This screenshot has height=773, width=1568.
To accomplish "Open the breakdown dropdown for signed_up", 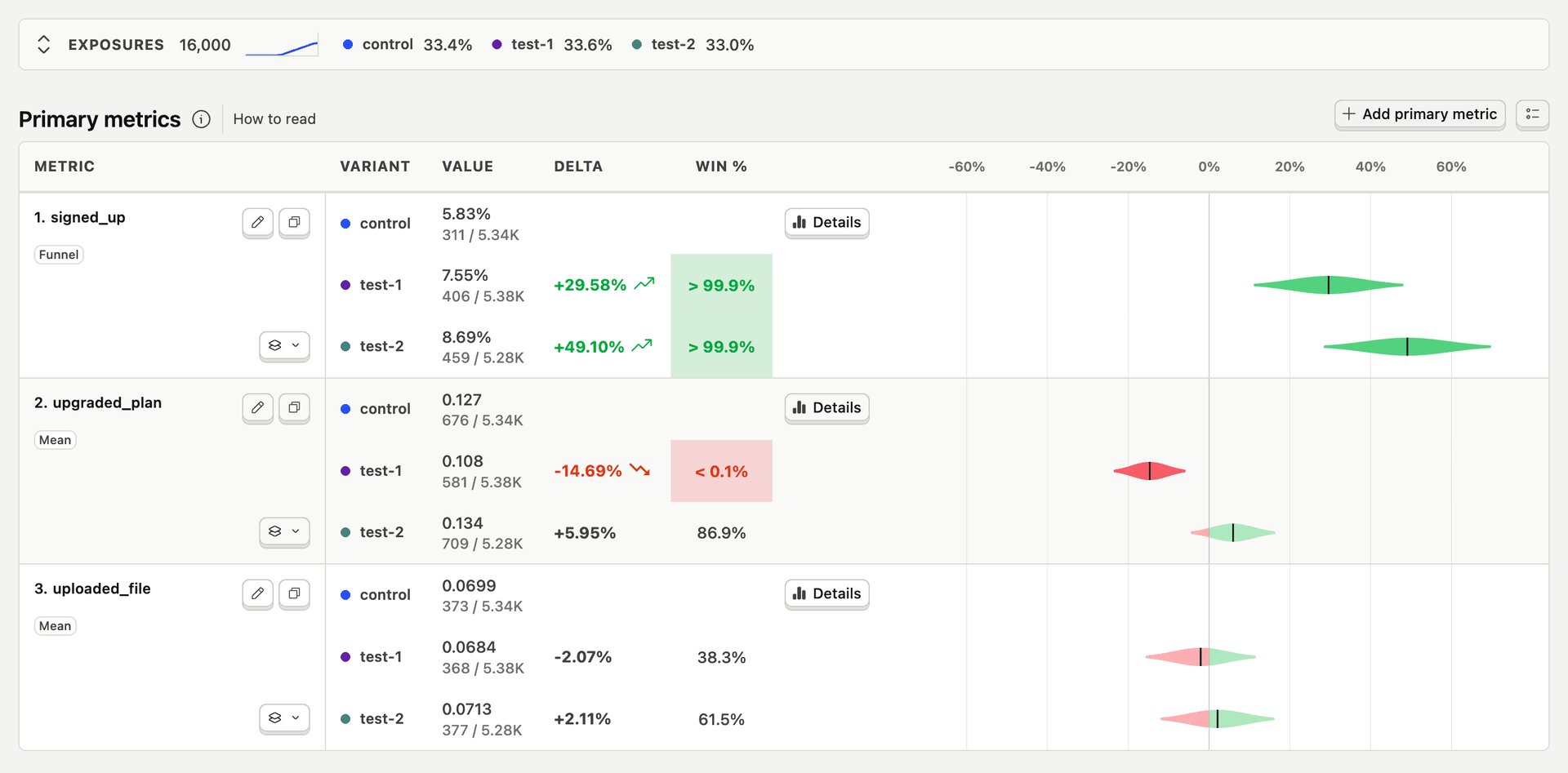I will click(284, 345).
